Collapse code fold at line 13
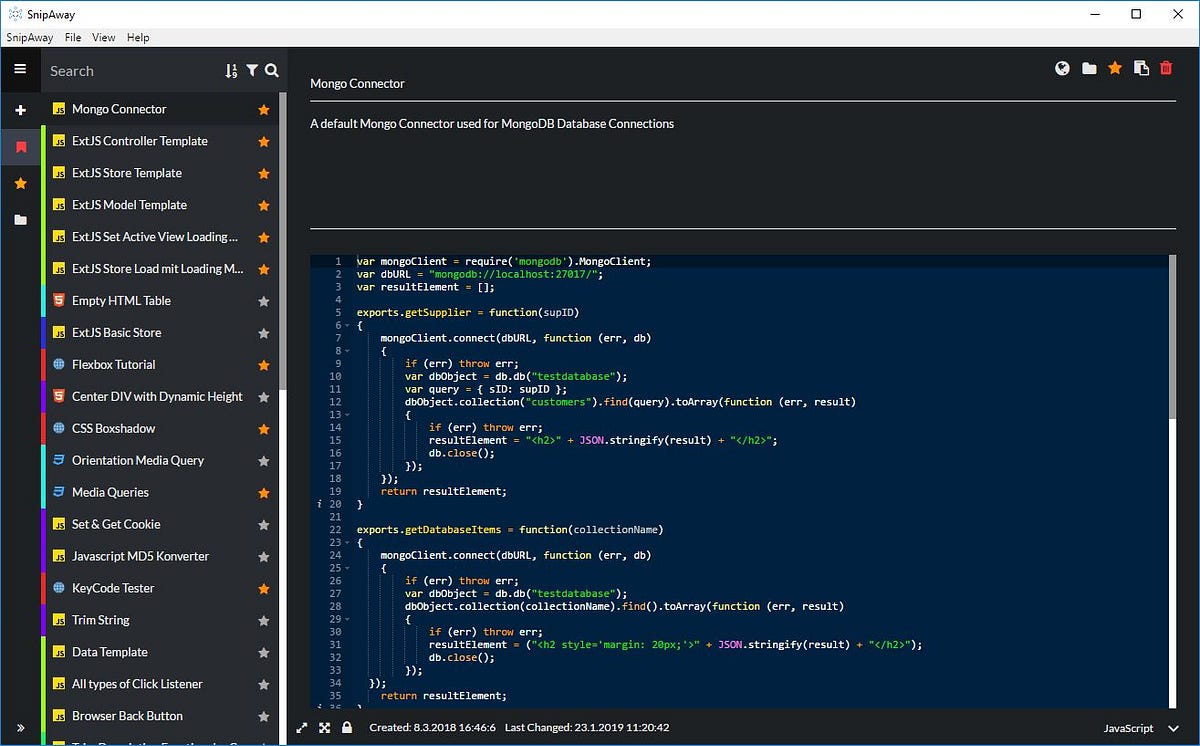Screen dimensions: 1200x746 [346, 415]
